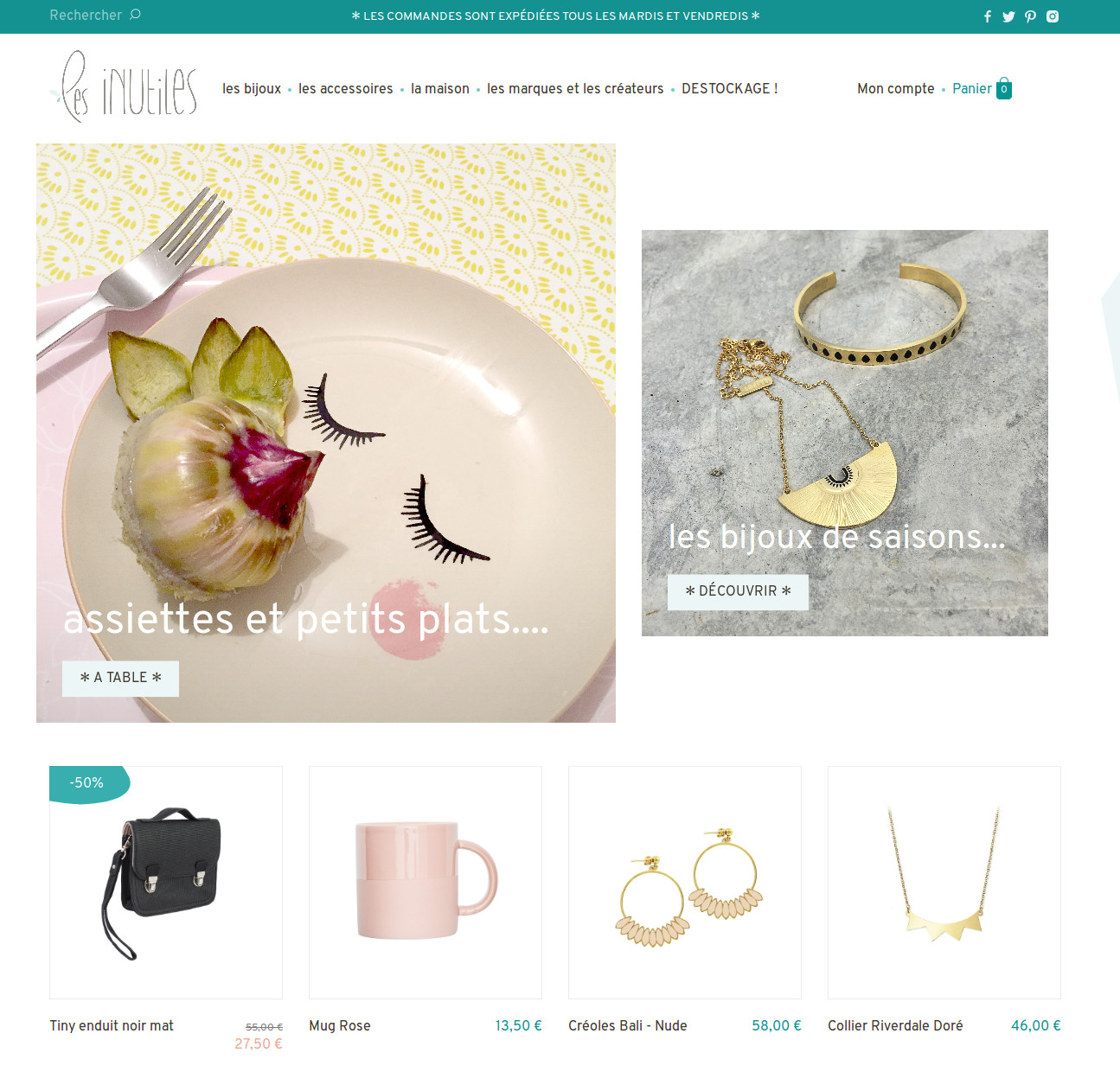Click the 'A TABLE' button
Image resolution: width=1120 pixels, height=1072 pixels.
(x=120, y=679)
